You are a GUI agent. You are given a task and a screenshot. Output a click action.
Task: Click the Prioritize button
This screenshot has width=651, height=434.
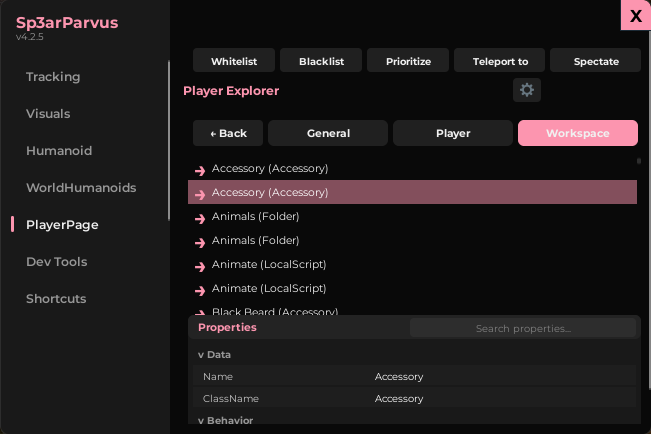coord(408,60)
